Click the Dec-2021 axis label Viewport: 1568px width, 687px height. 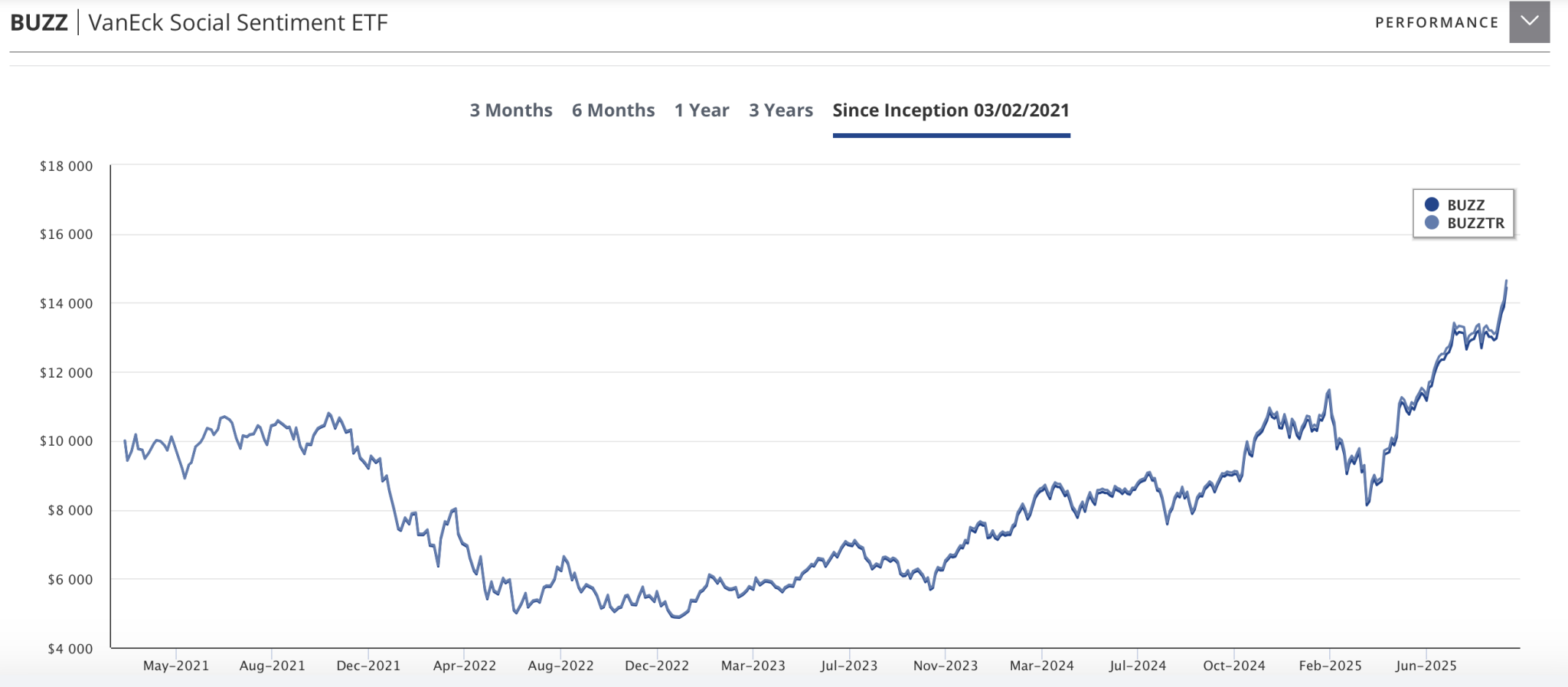point(368,666)
